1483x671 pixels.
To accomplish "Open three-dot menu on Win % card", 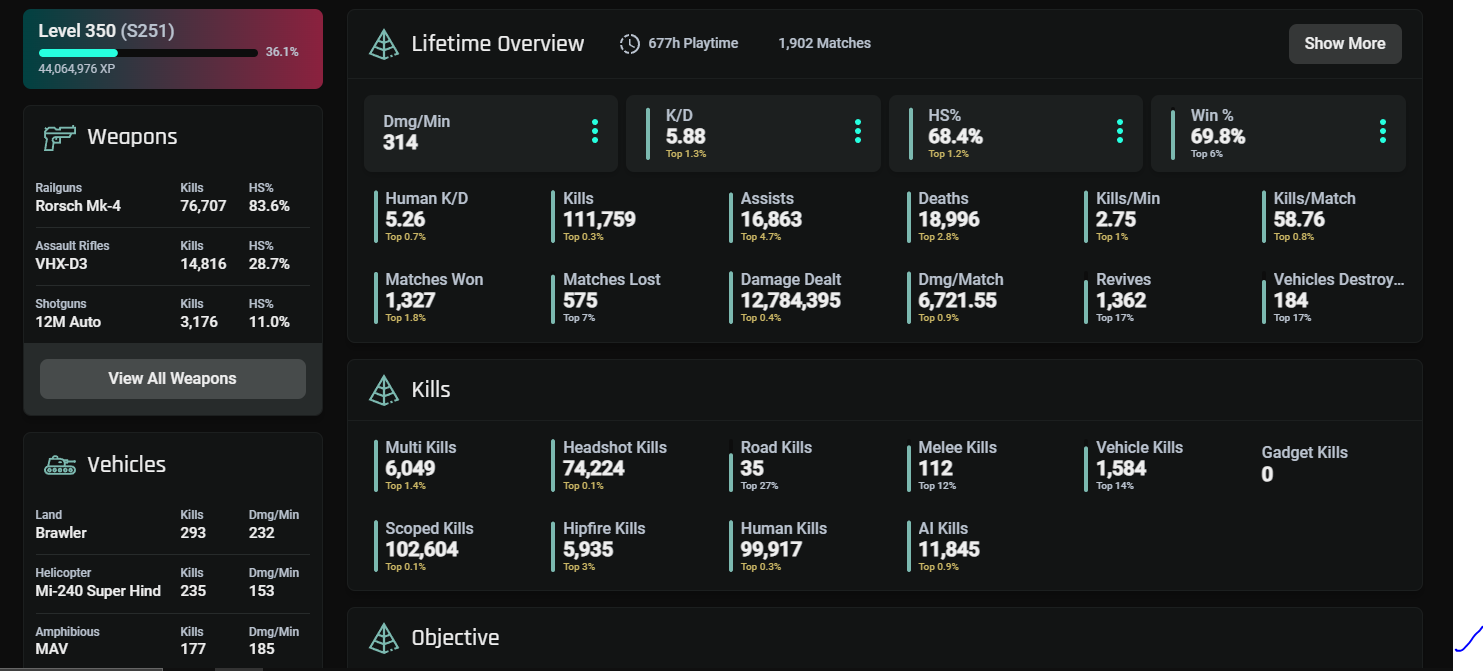I will click(x=1383, y=131).
